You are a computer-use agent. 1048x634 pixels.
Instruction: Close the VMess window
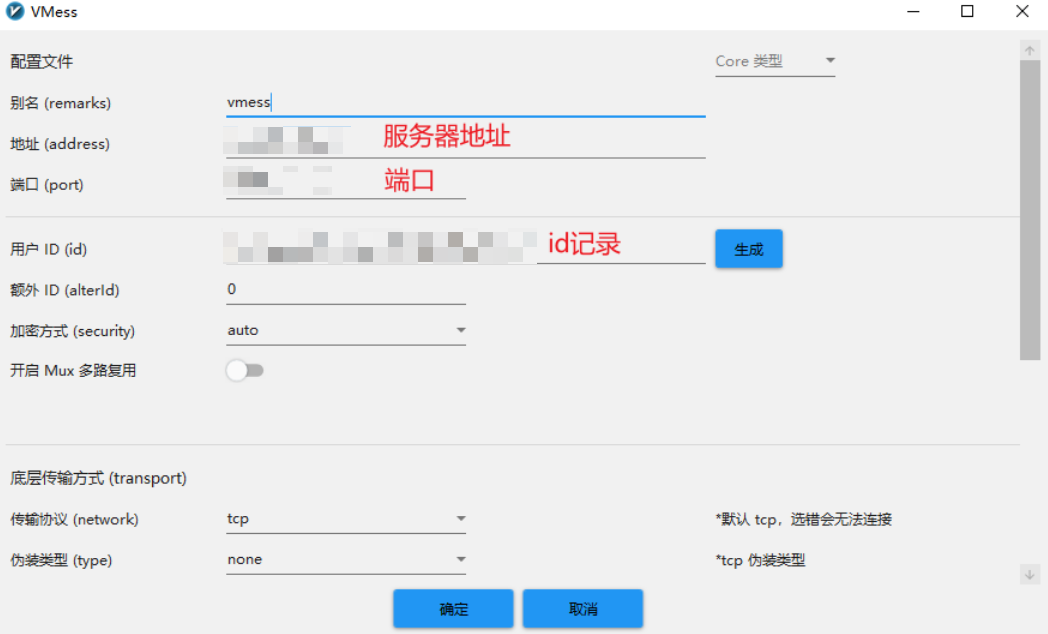[x=1021, y=12]
